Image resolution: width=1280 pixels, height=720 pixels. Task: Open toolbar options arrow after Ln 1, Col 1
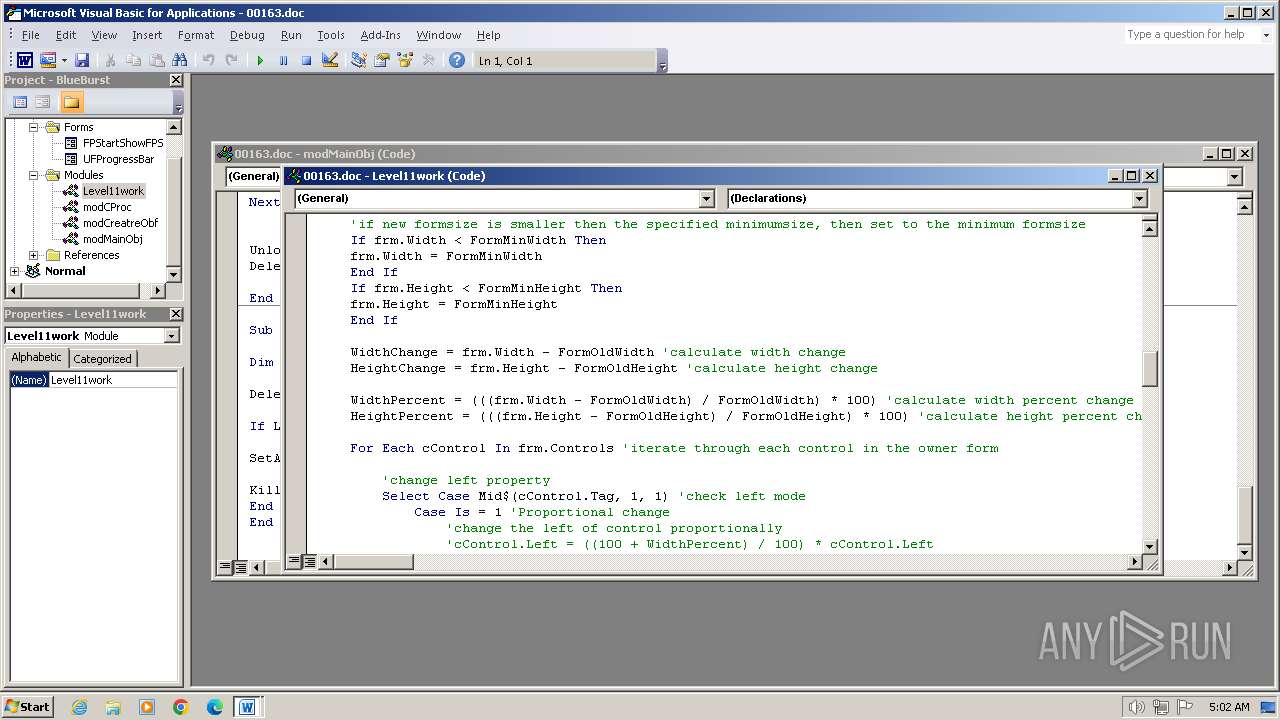[662, 62]
